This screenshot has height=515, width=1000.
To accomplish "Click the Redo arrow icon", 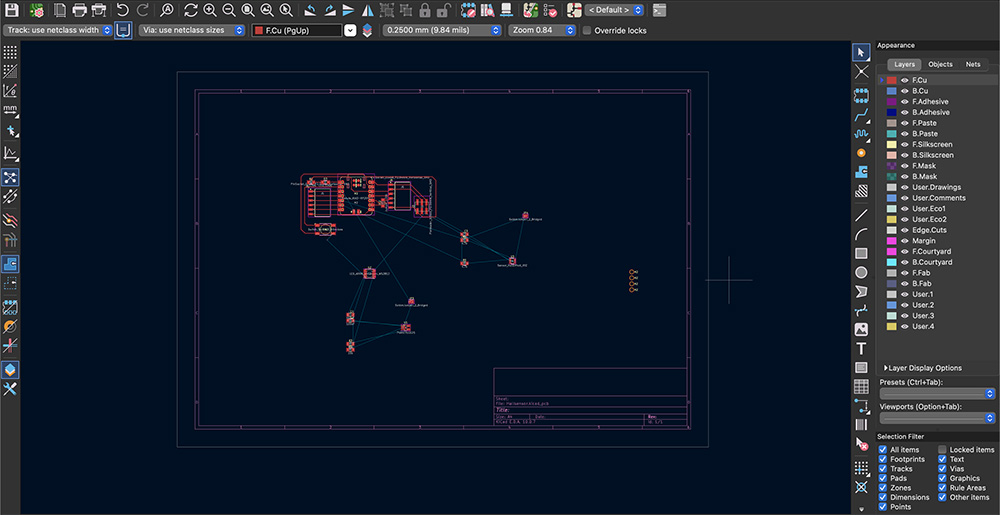I will (142, 10).
